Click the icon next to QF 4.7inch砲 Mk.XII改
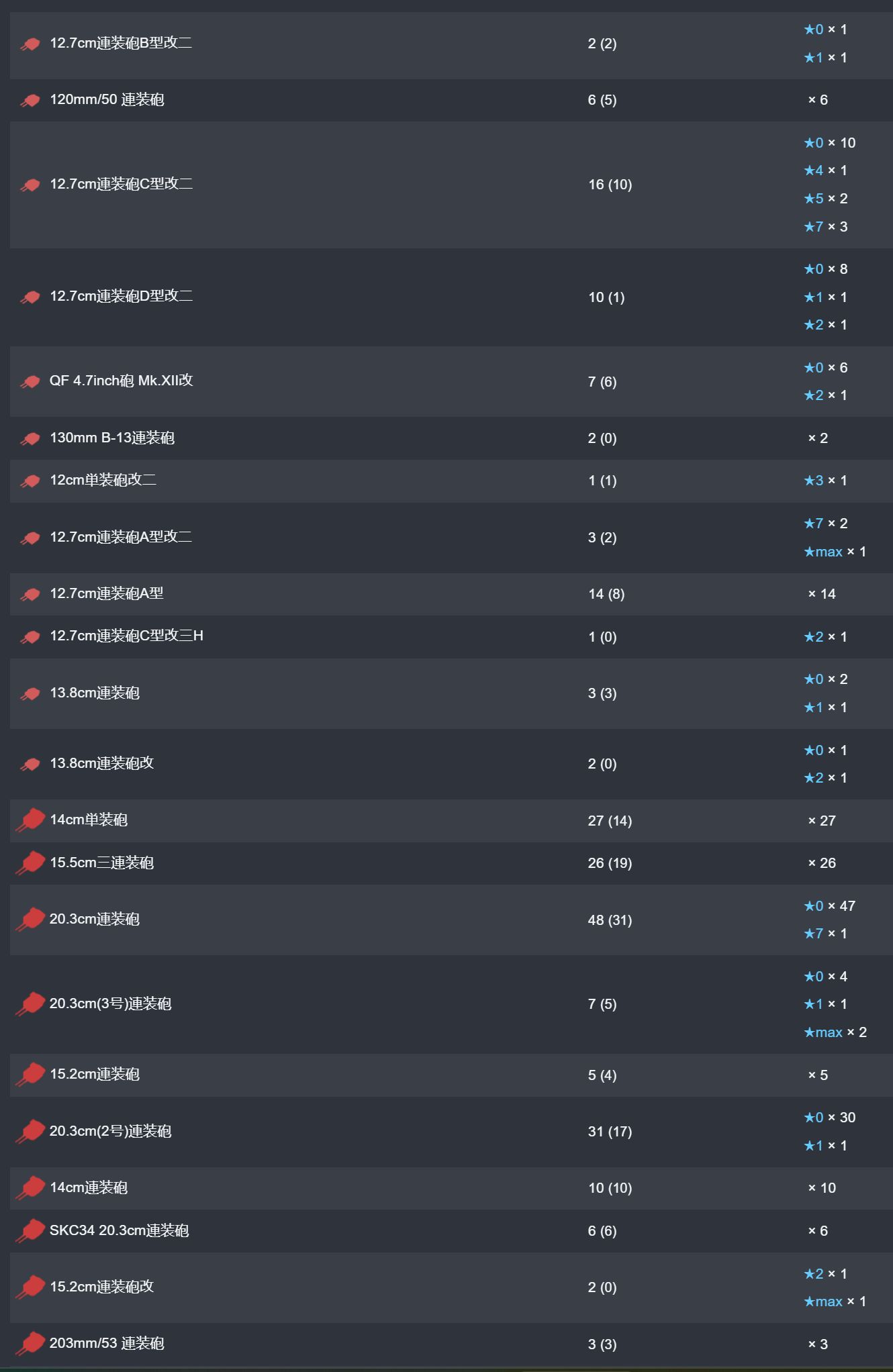This screenshot has height=1372, width=893. click(x=30, y=381)
